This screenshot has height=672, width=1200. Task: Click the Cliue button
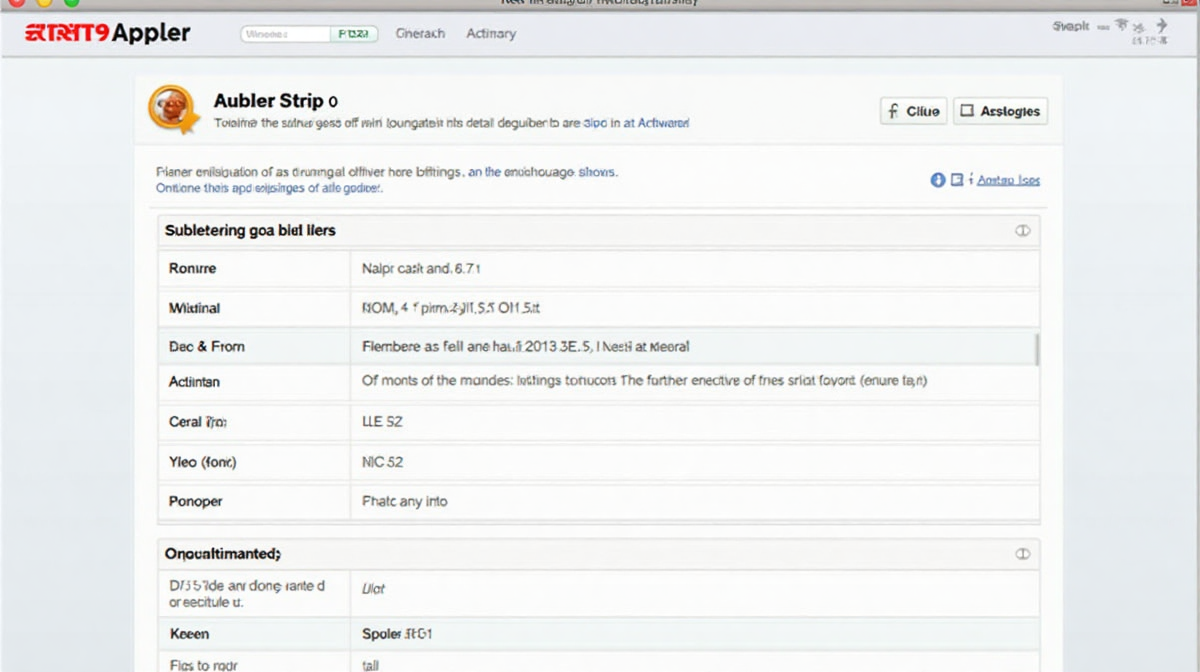[x=913, y=111]
